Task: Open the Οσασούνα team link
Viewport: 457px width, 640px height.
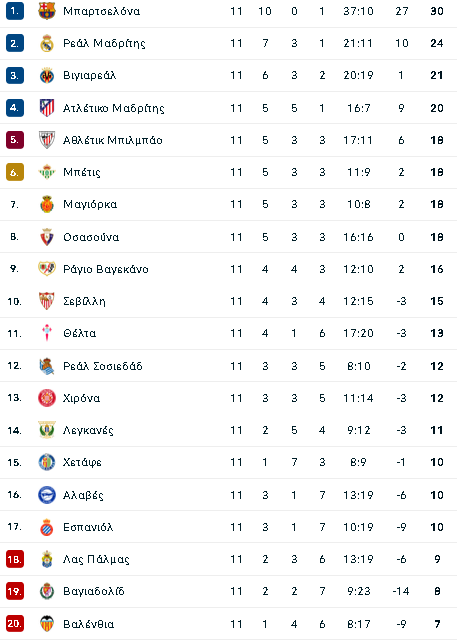Action: (91, 237)
